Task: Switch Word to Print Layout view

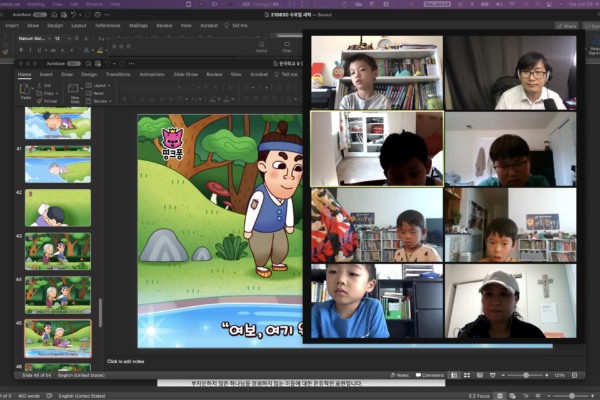Action: coord(500,396)
